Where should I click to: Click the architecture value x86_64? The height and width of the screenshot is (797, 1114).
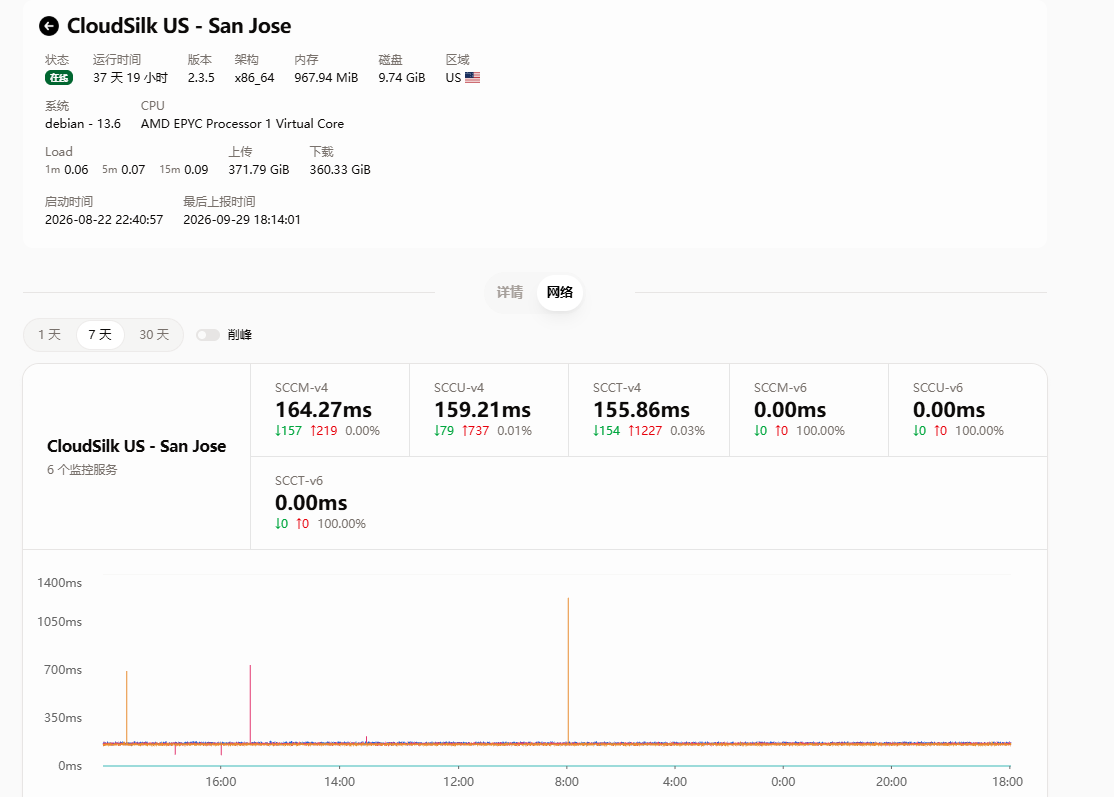click(x=254, y=77)
